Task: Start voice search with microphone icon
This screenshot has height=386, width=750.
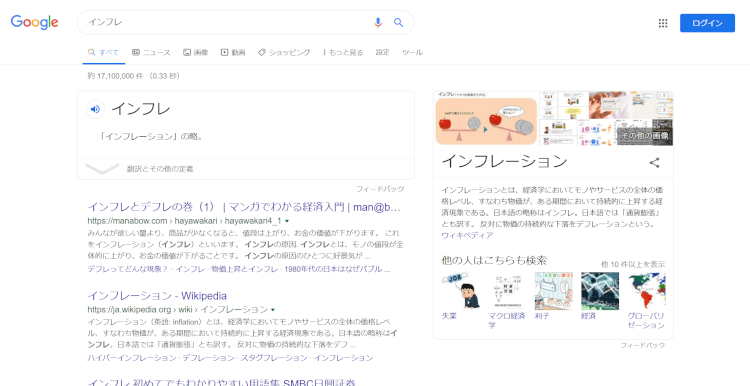Action: [378, 22]
